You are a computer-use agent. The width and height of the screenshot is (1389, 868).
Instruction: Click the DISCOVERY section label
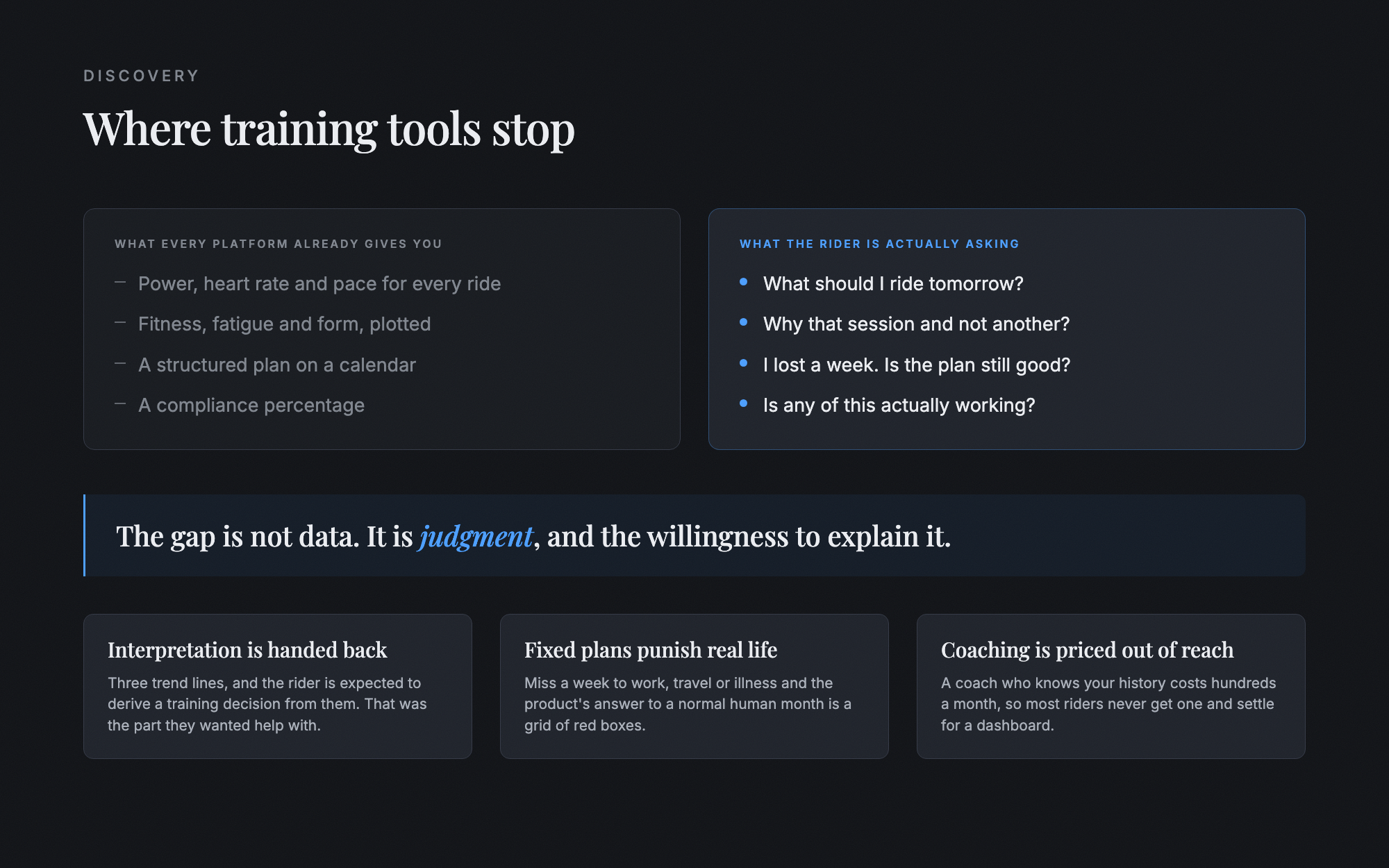(142, 76)
